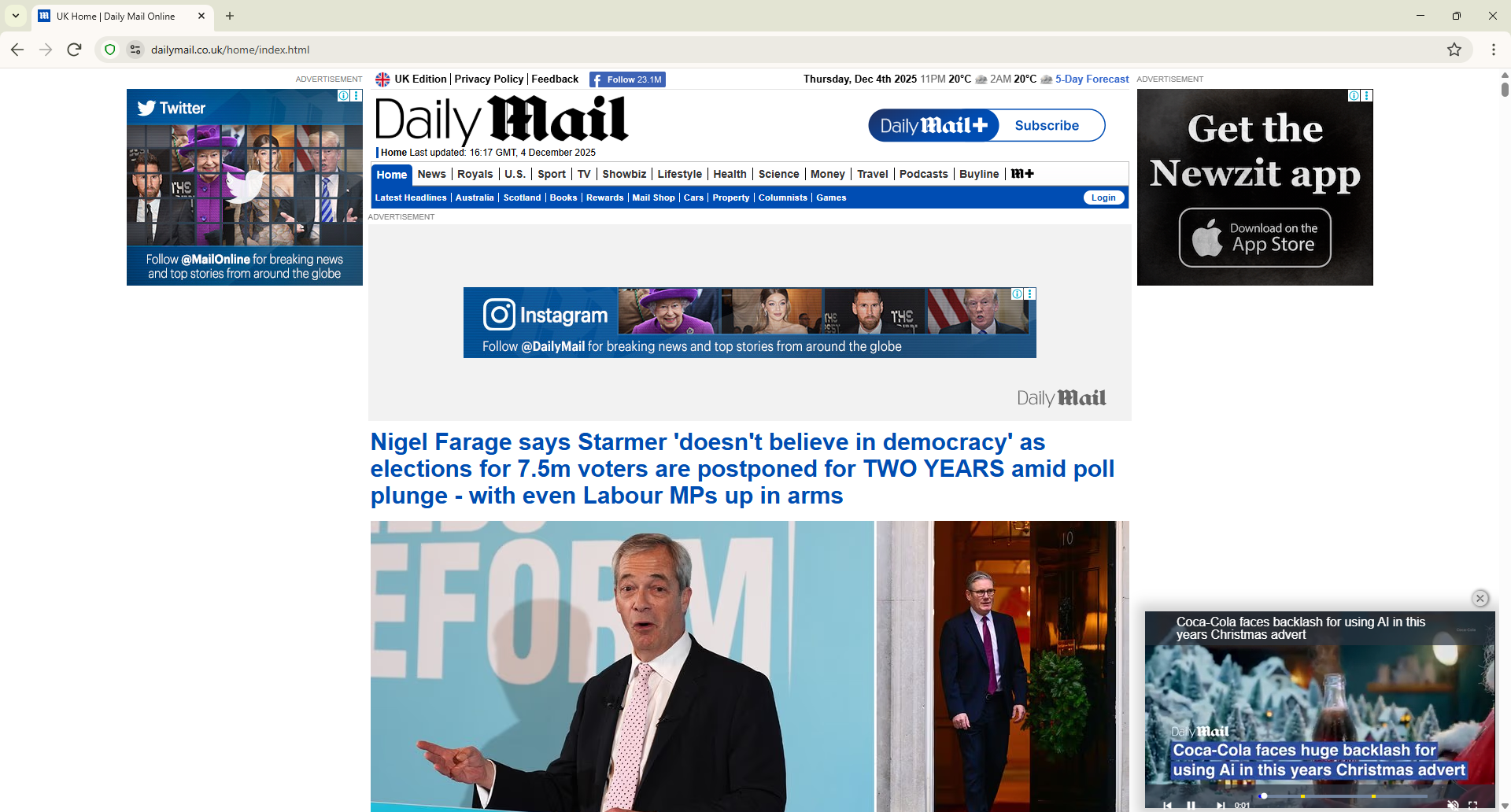Seek on the video progress bar

tap(1344, 796)
